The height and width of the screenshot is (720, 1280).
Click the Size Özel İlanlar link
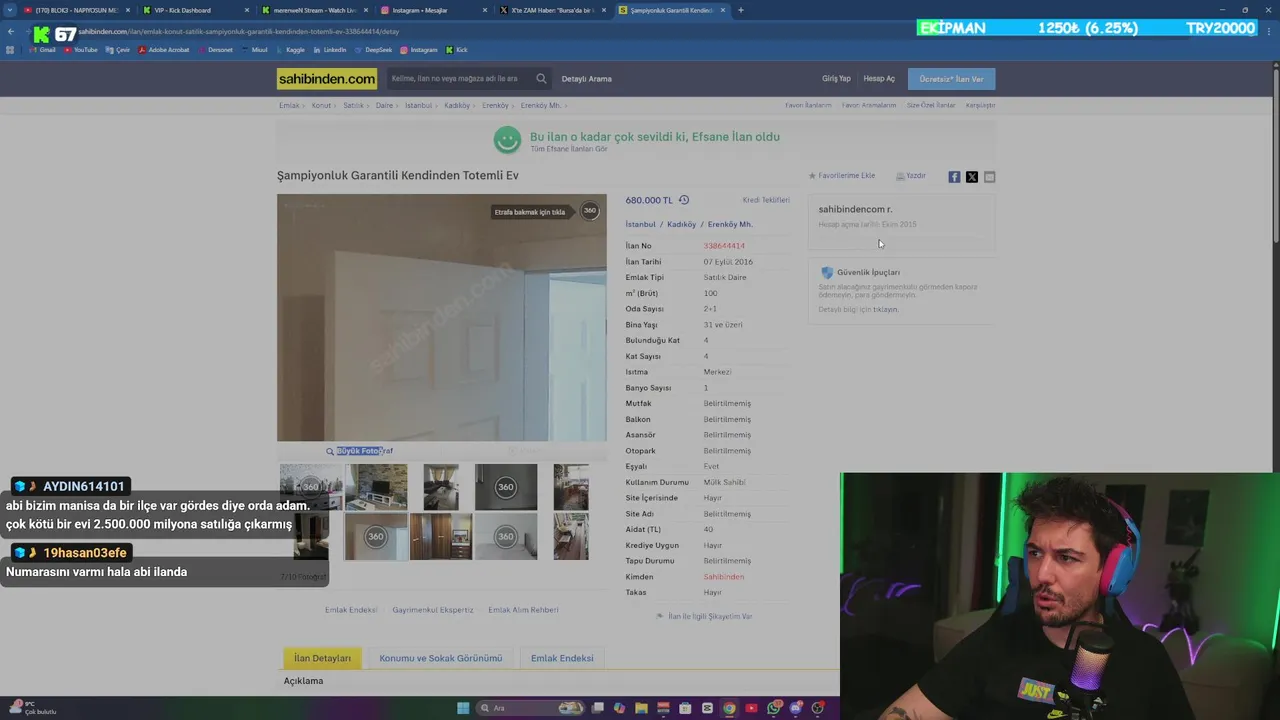pyautogui.click(x=931, y=105)
